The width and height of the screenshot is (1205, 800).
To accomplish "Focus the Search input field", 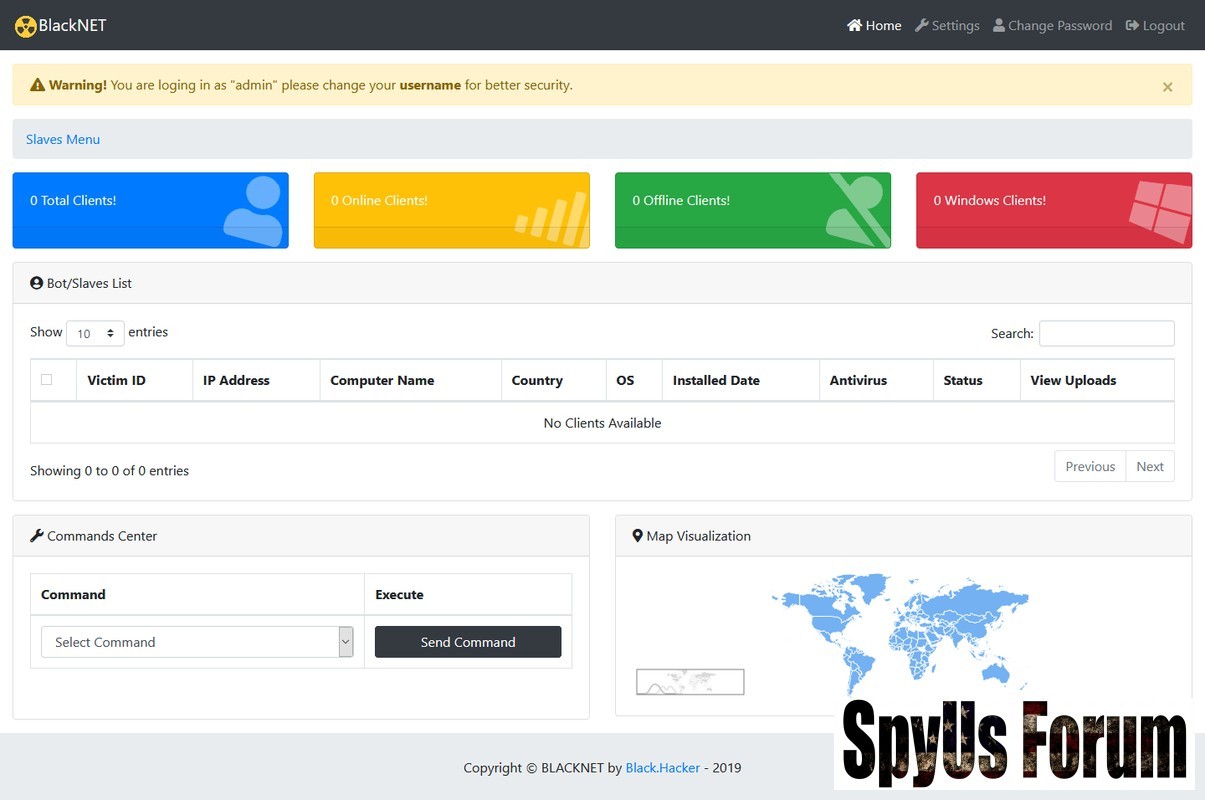I will point(1106,333).
